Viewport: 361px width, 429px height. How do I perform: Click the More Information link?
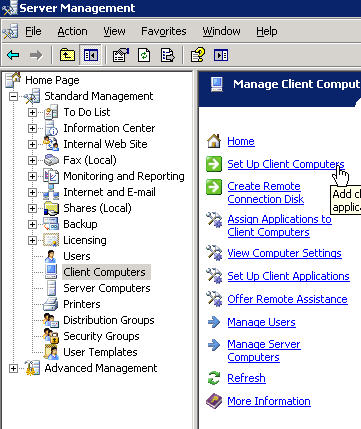click(x=269, y=401)
